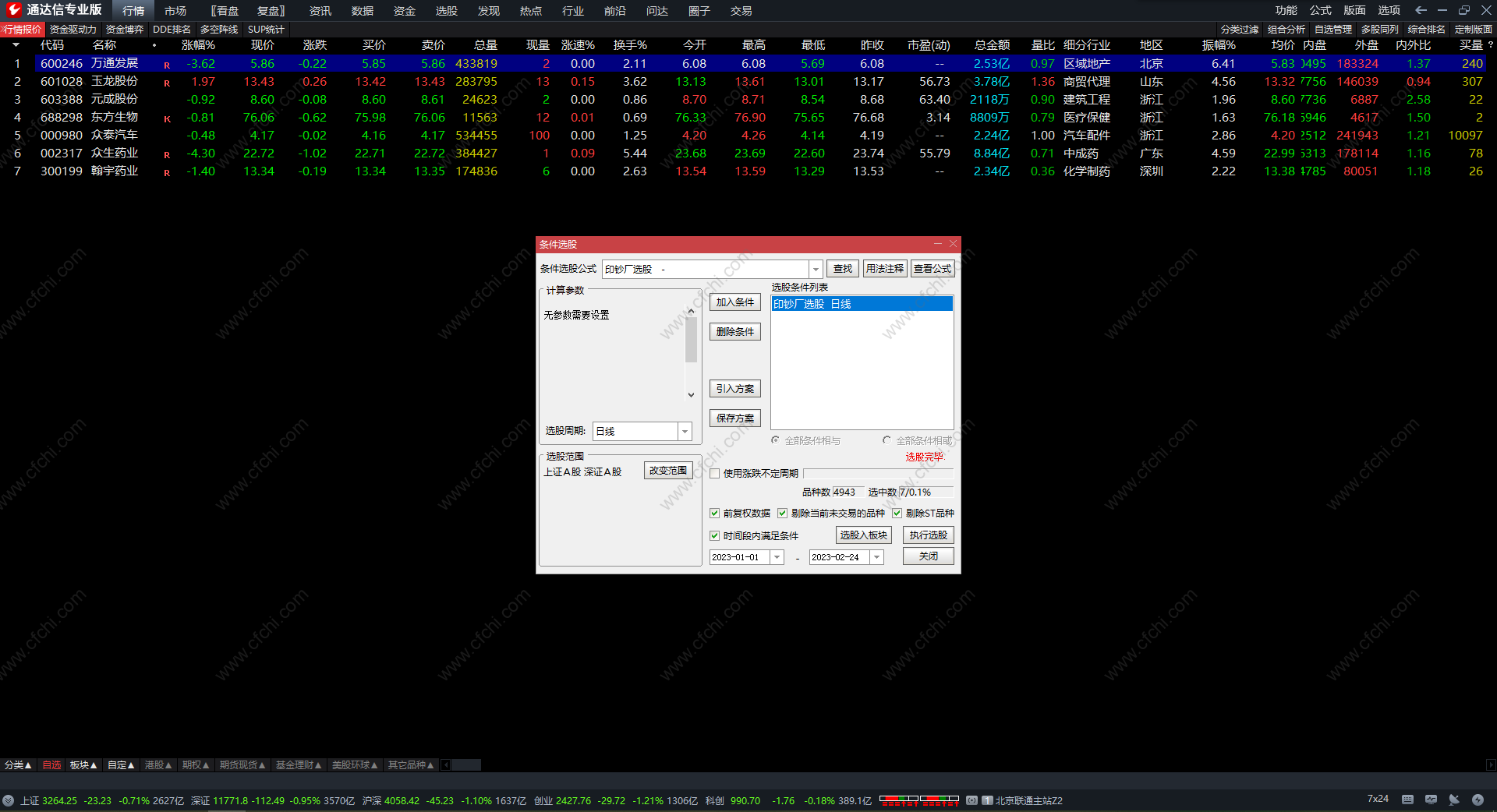Click the scroll left arrow at tab bar bottom
Screen dimensions: 1497x812
[446, 765]
